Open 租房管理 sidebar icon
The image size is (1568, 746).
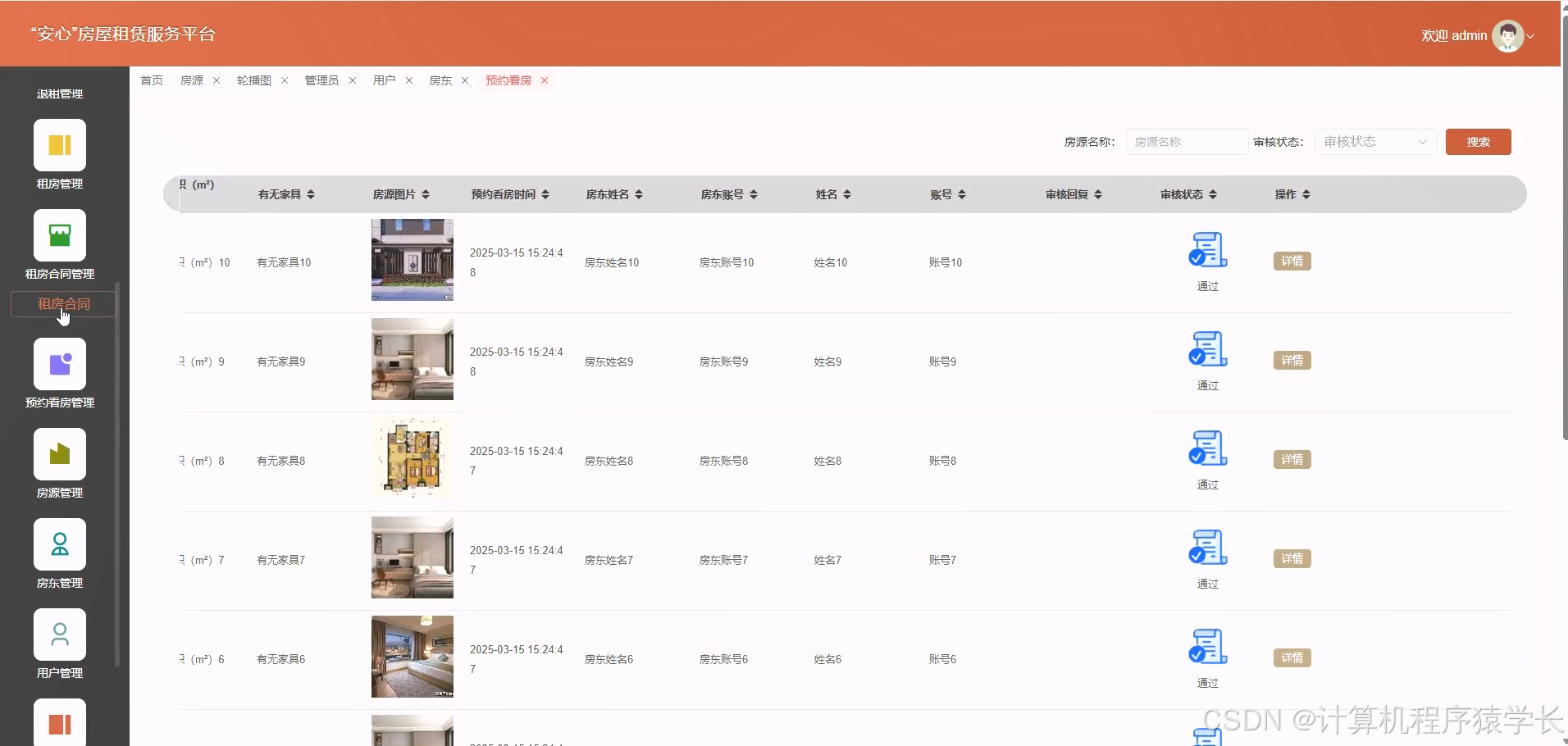[x=60, y=145]
